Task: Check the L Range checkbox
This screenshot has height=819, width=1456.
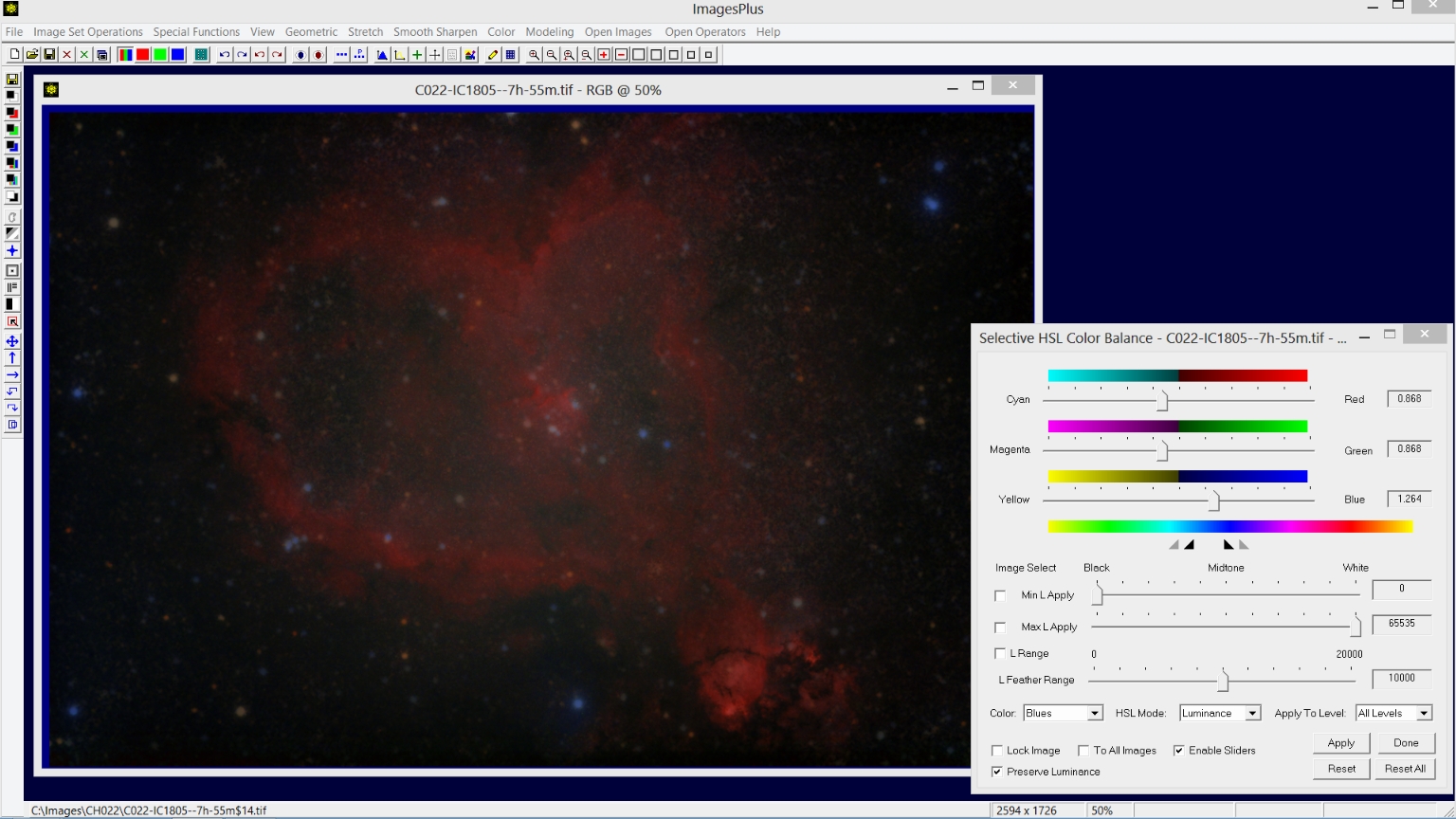Action: click(x=1000, y=653)
